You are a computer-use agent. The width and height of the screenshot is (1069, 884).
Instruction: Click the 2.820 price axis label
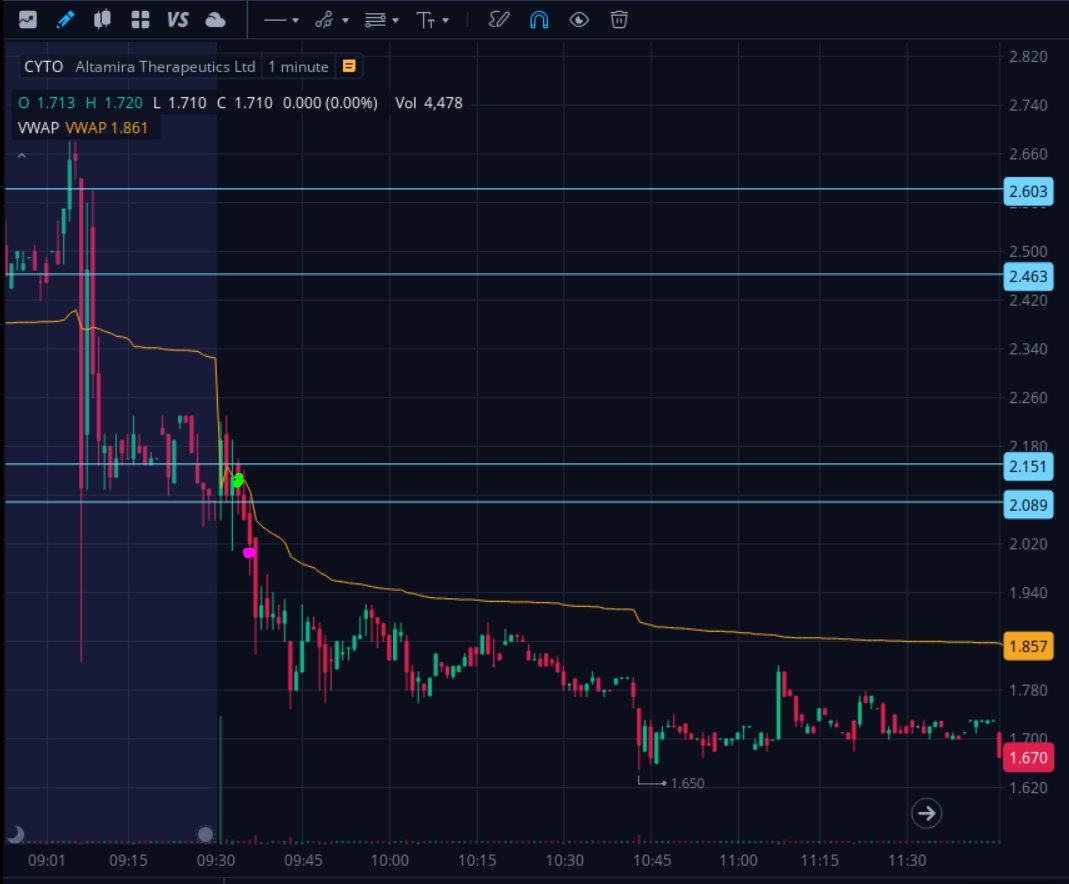pyautogui.click(x=1028, y=57)
